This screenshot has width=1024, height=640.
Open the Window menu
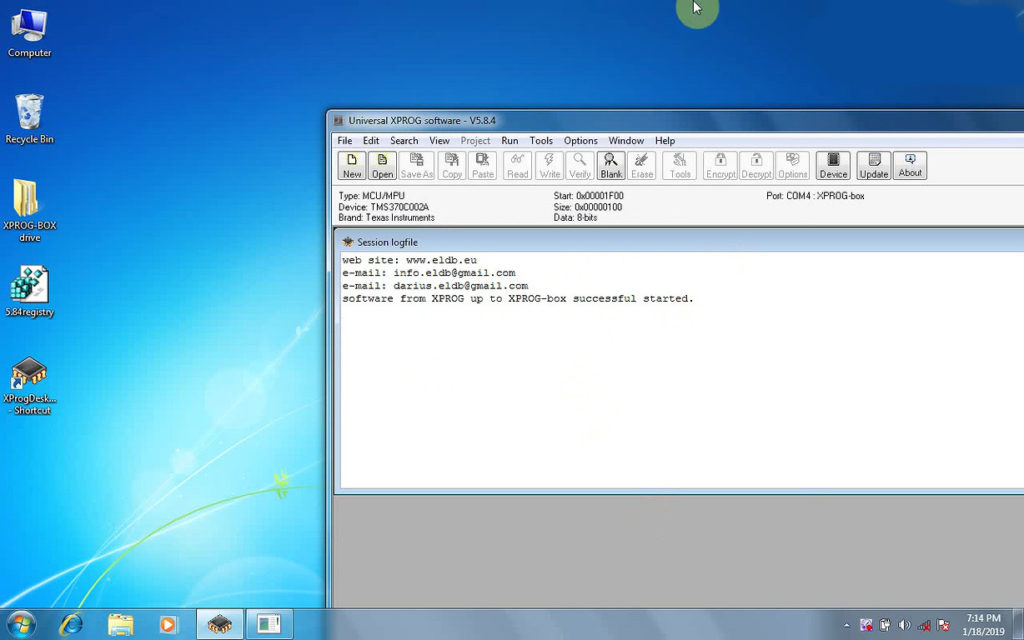pos(626,140)
